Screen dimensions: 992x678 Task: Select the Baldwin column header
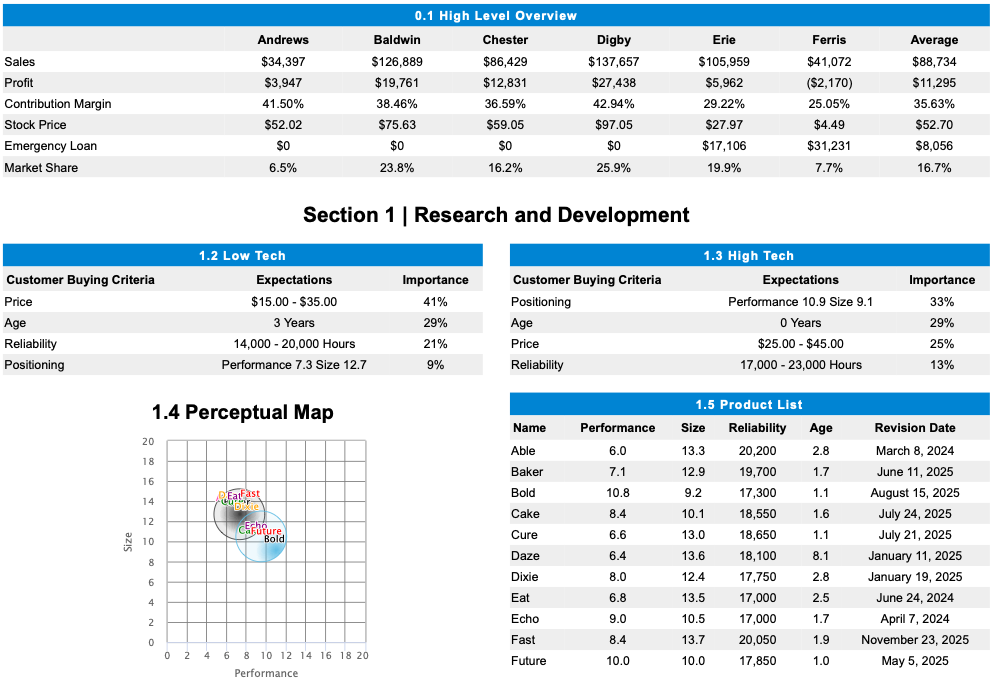click(397, 40)
